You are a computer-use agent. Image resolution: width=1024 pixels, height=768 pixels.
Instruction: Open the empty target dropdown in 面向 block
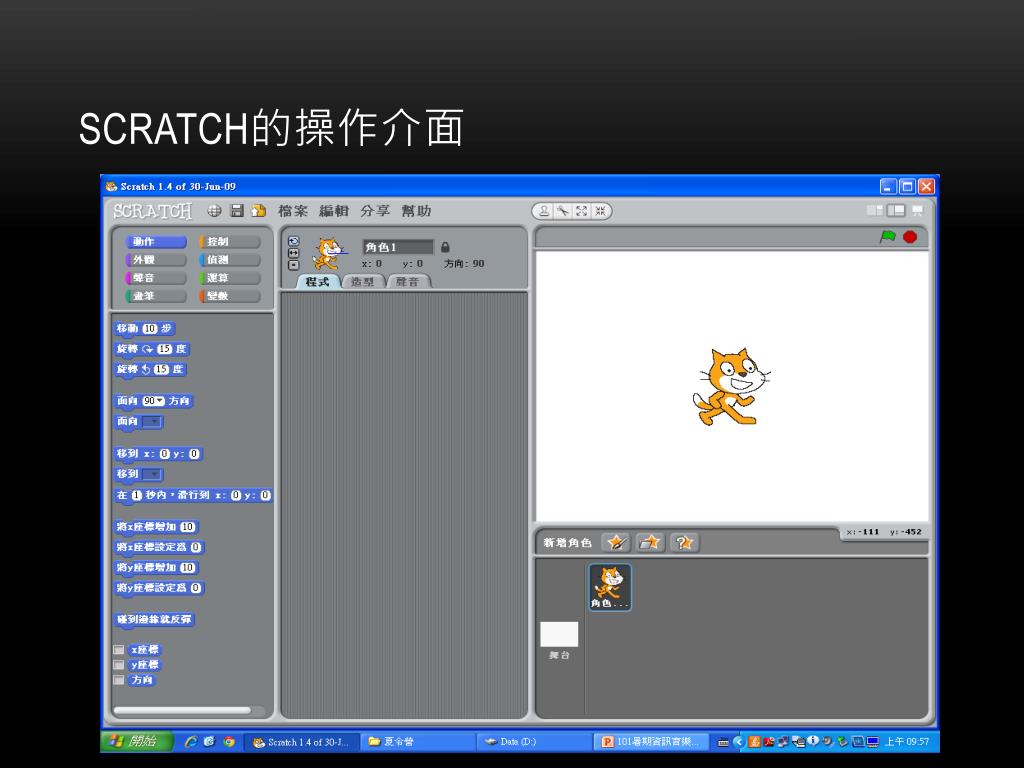click(152, 422)
